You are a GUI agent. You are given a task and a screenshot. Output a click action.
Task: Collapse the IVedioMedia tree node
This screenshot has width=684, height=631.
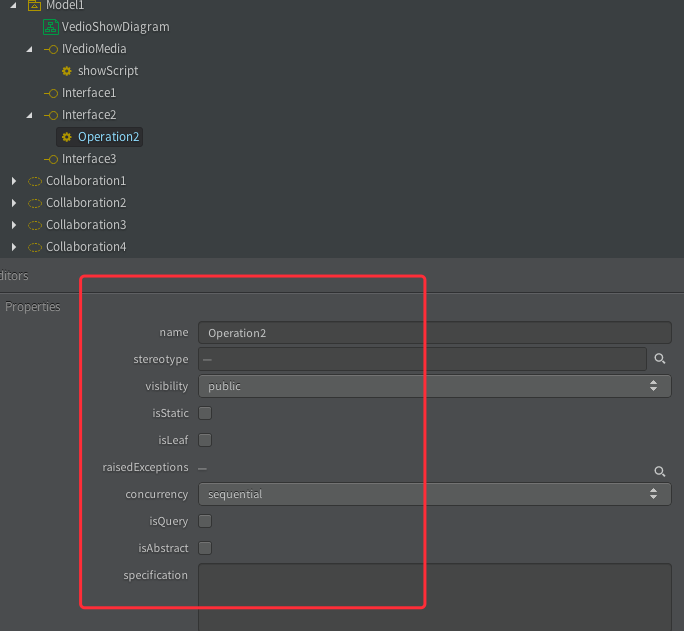coord(29,49)
